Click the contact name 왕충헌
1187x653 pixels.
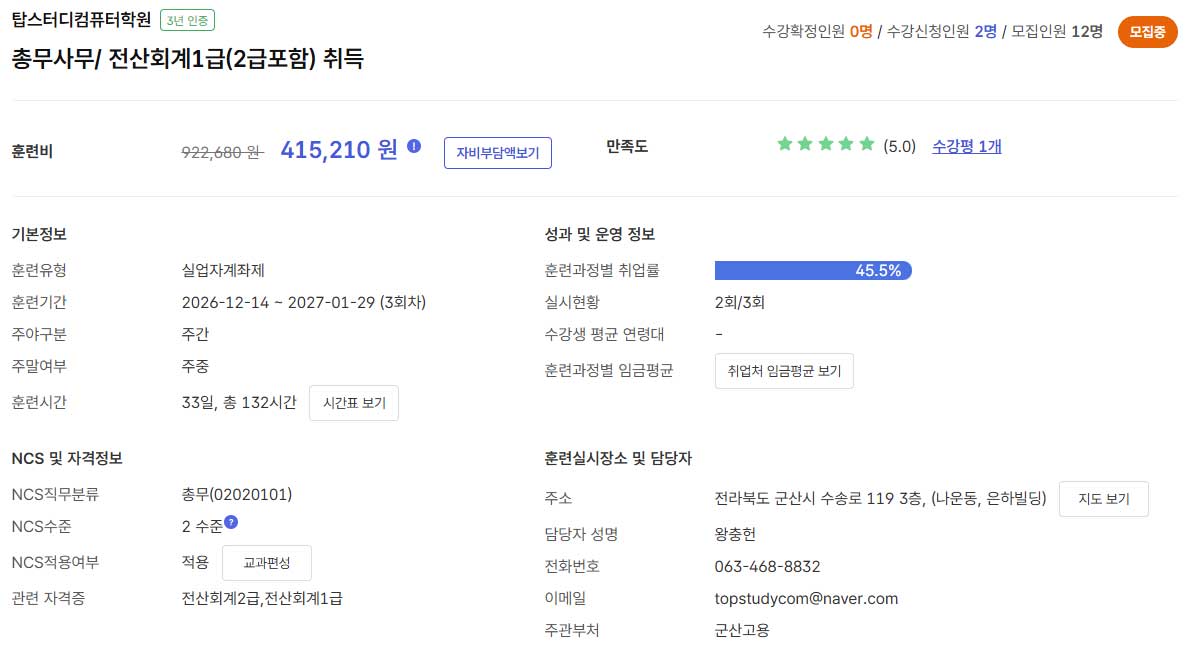click(x=735, y=534)
